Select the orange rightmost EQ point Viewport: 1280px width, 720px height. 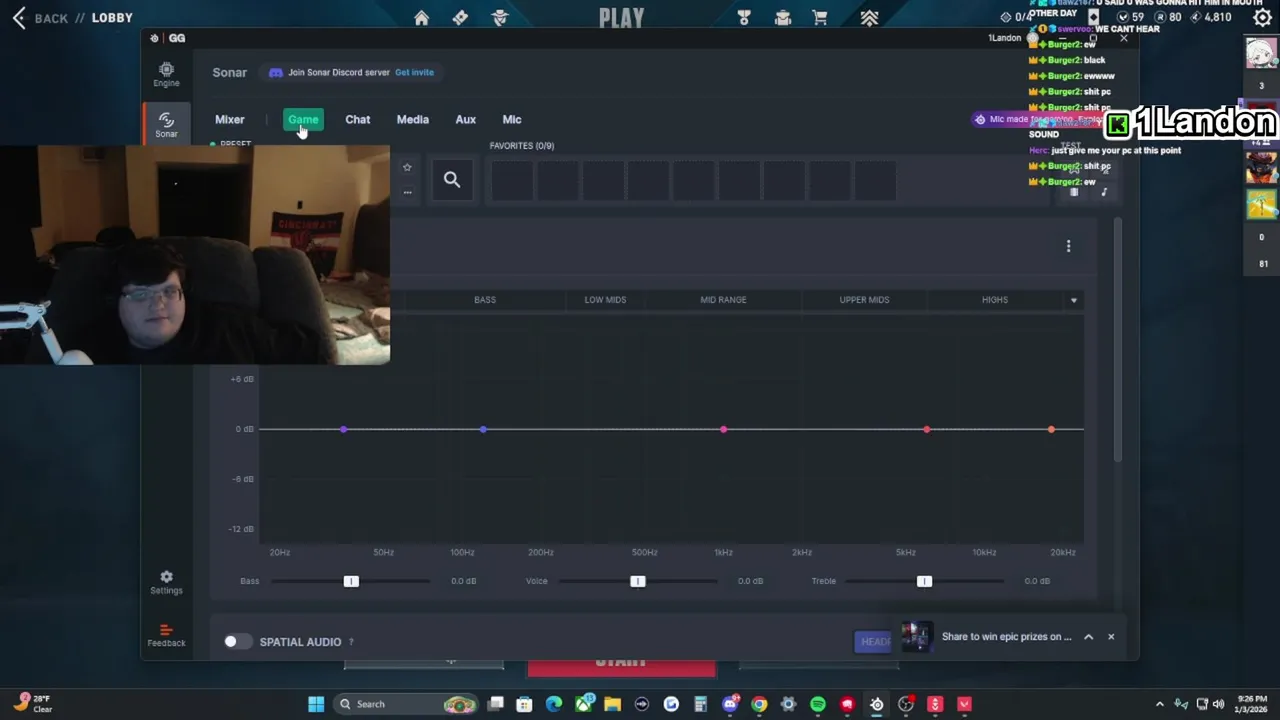click(1051, 429)
